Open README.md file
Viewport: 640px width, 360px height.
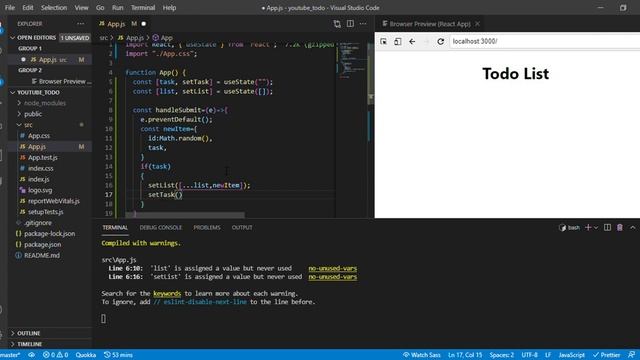[50, 255]
